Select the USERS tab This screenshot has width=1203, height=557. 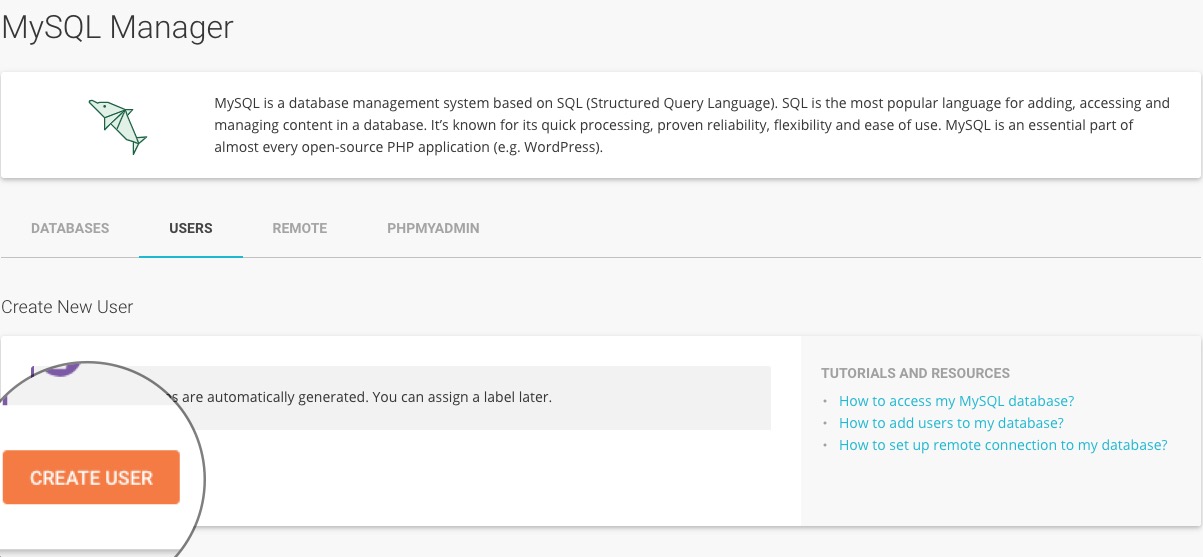(191, 228)
